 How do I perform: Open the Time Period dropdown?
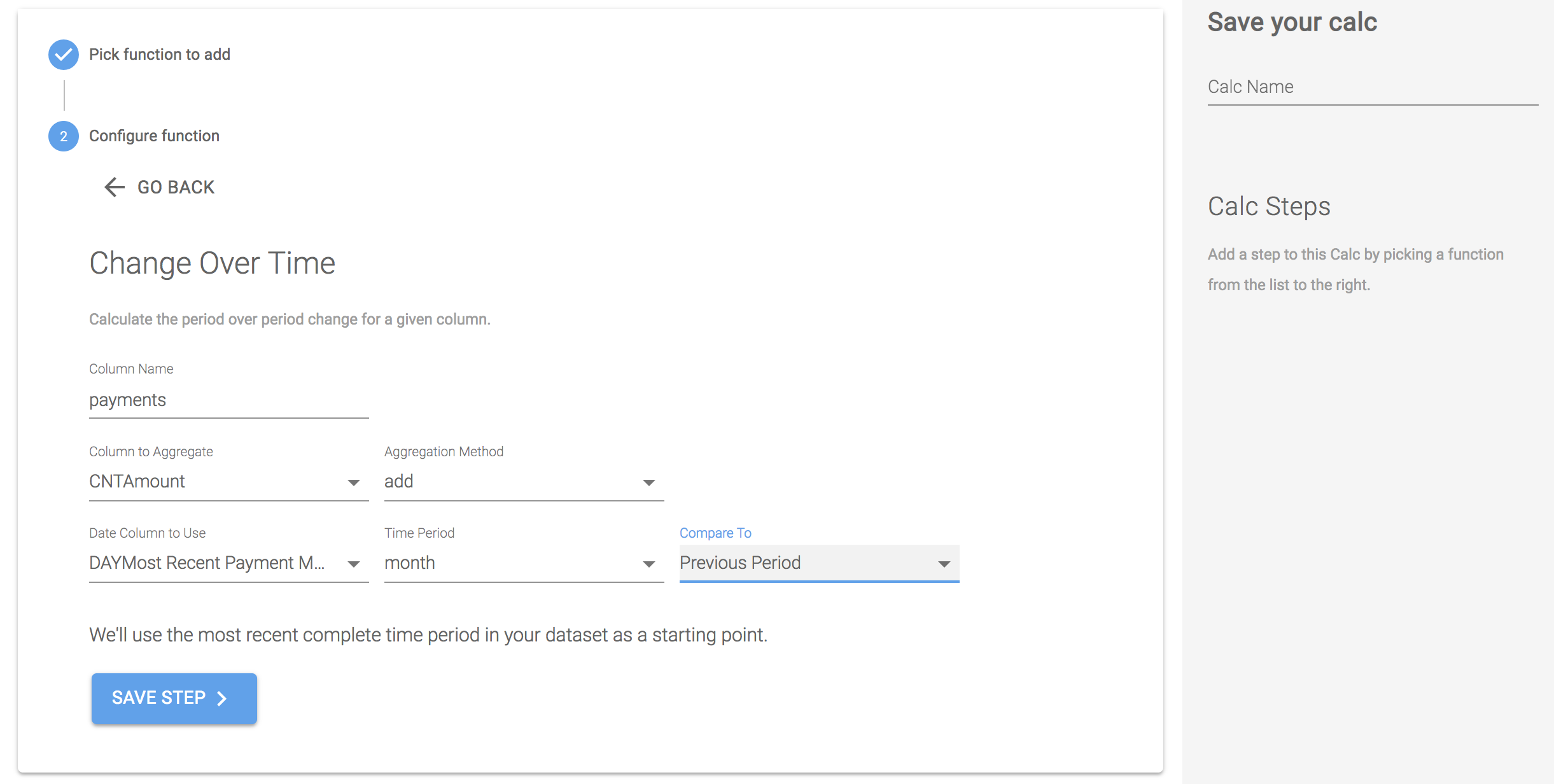(x=524, y=563)
